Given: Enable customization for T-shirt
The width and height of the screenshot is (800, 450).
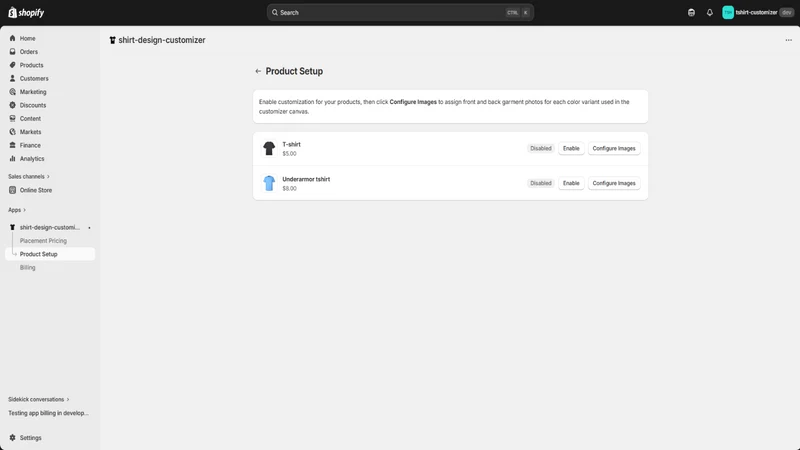Looking at the screenshot, I should click(x=571, y=148).
